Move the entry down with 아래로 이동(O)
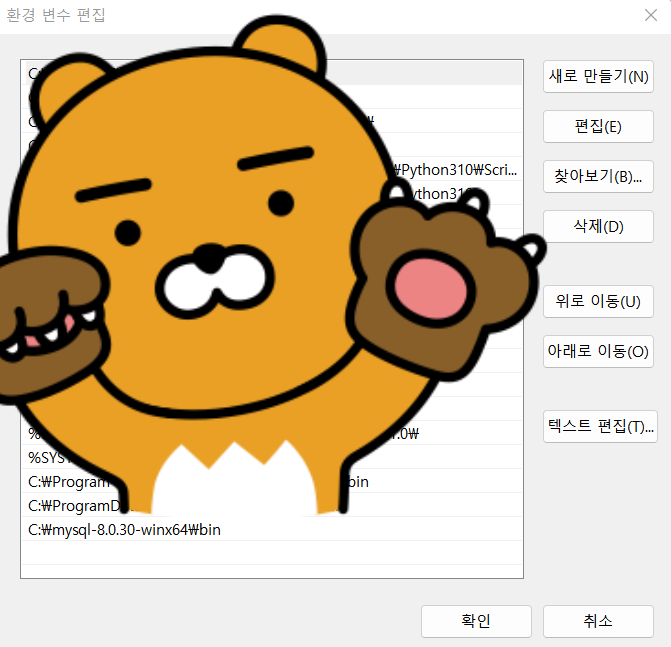Image resolution: width=671 pixels, height=647 pixels. (x=598, y=351)
